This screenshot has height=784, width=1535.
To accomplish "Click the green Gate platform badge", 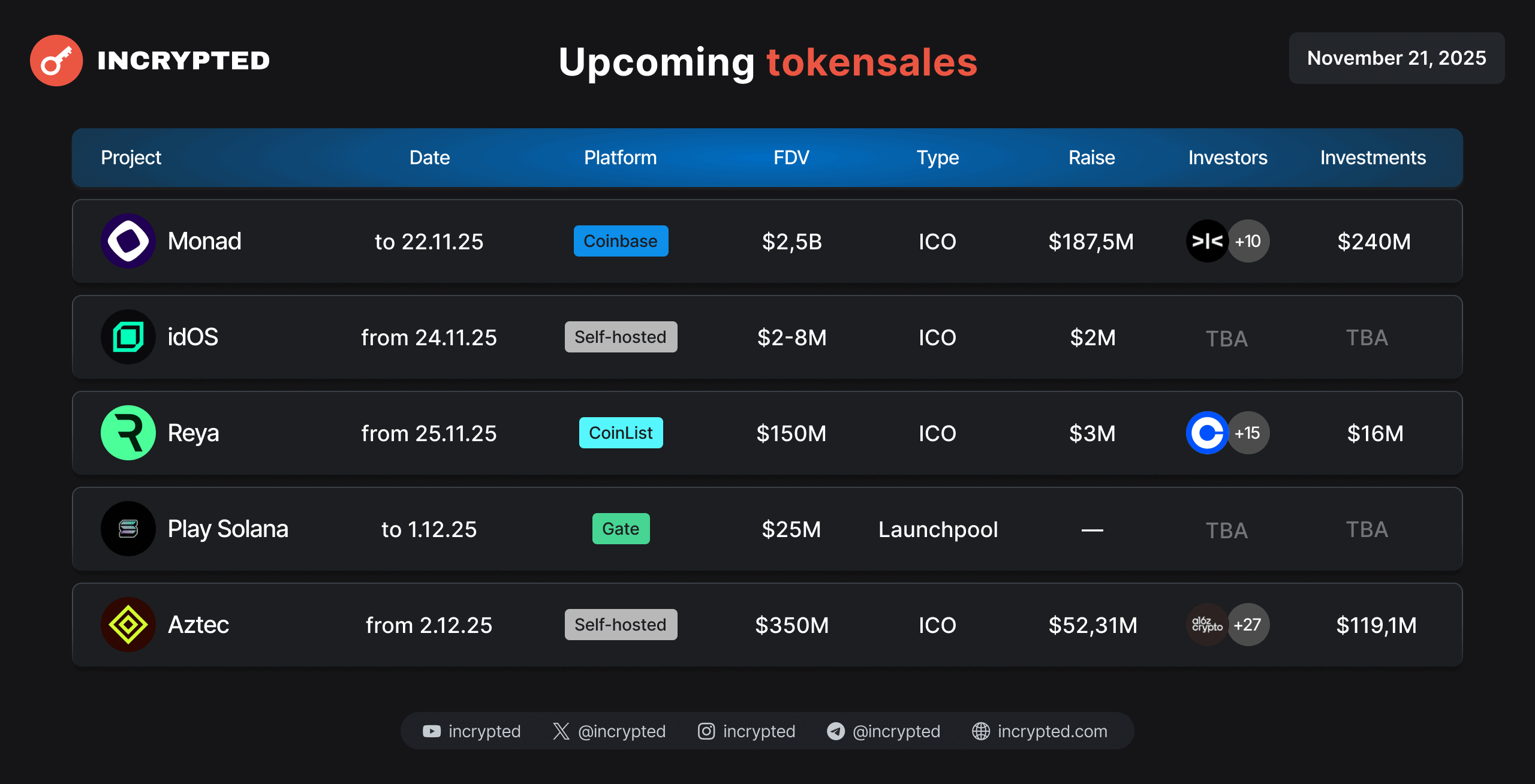I will pyautogui.click(x=621, y=529).
